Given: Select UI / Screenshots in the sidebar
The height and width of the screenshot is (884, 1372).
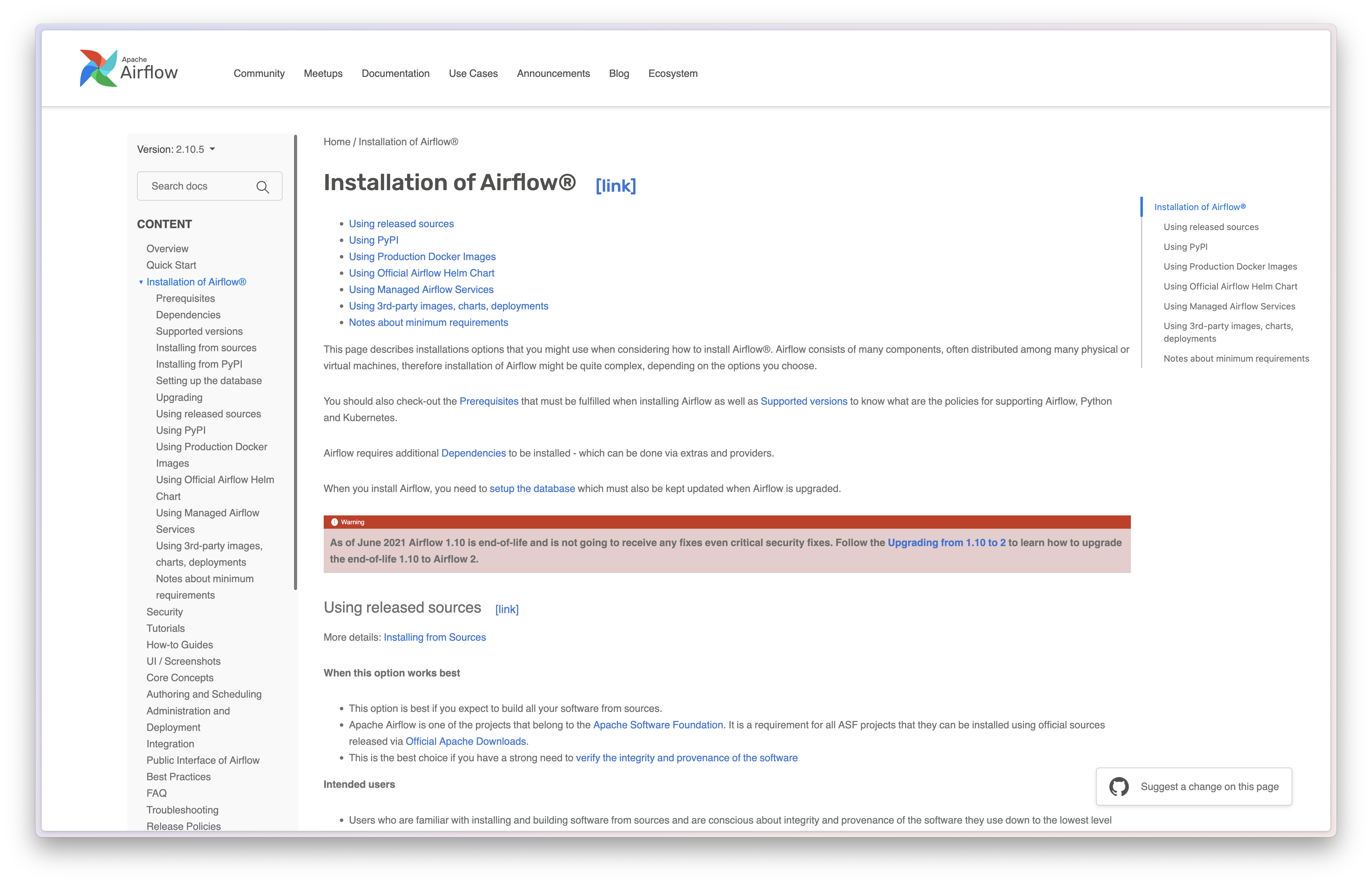Looking at the screenshot, I should pos(184,661).
